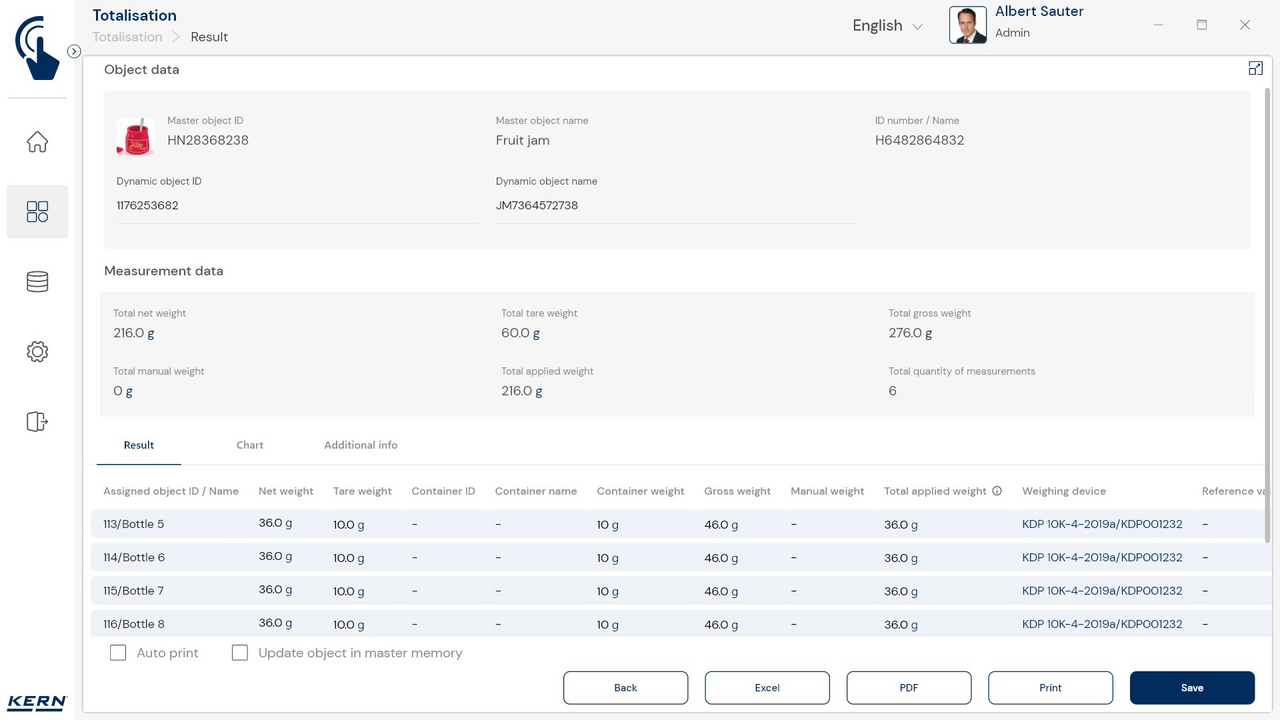The width and height of the screenshot is (1280, 720).
Task: Click the fruit jam product thumbnail
Action: (135, 136)
